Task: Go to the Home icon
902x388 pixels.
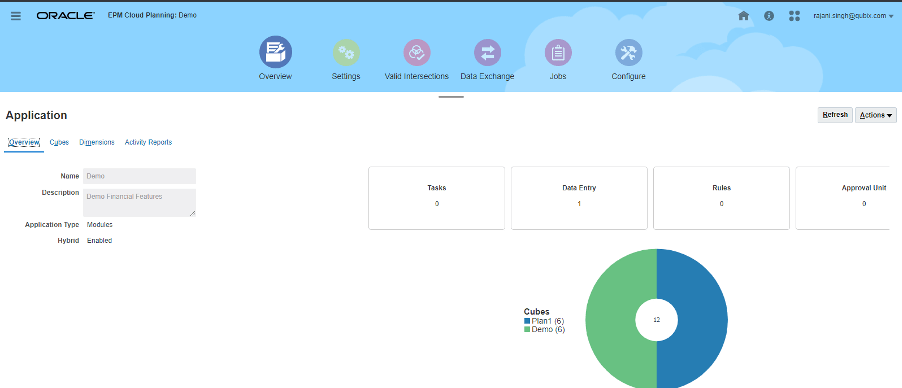Action: 743,16
